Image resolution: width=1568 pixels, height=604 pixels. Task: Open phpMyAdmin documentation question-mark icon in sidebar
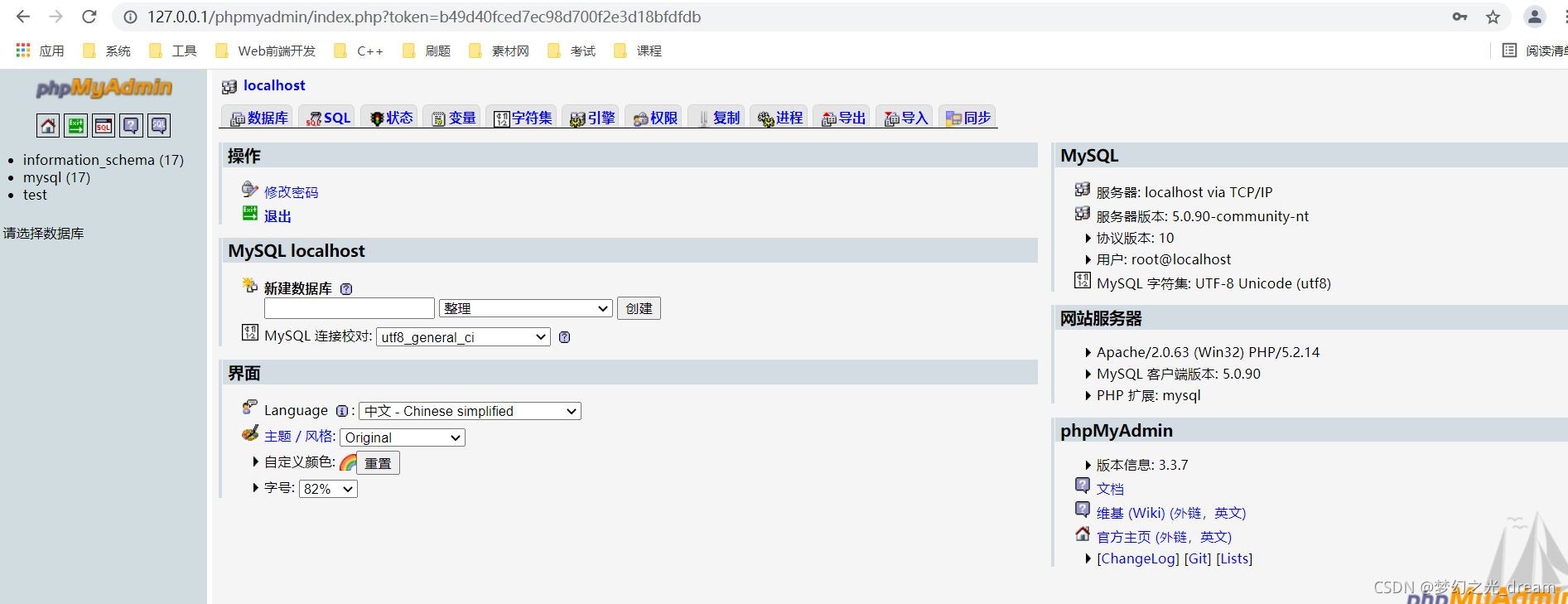pyautogui.click(x=131, y=126)
